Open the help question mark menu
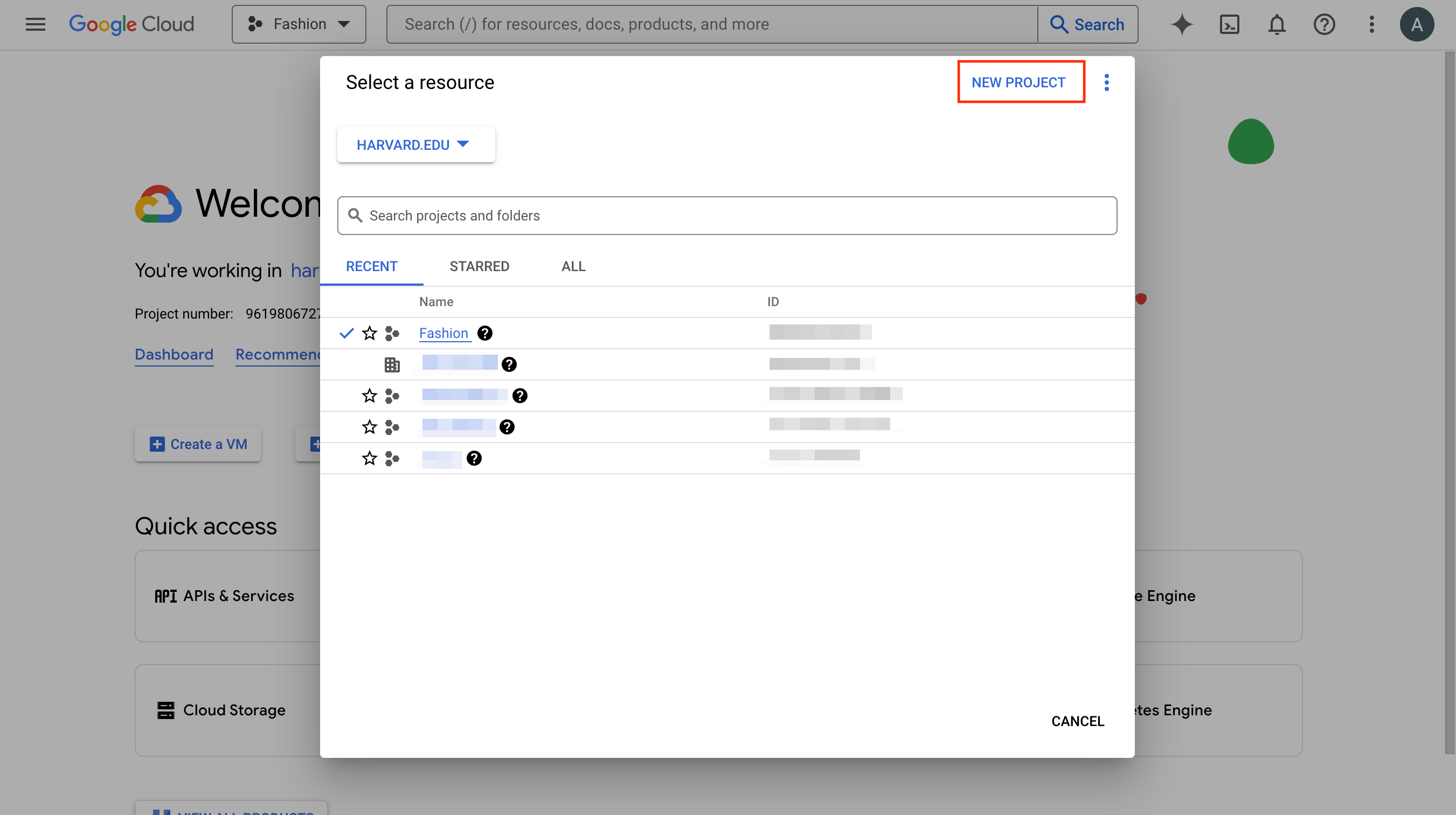 click(x=1324, y=24)
